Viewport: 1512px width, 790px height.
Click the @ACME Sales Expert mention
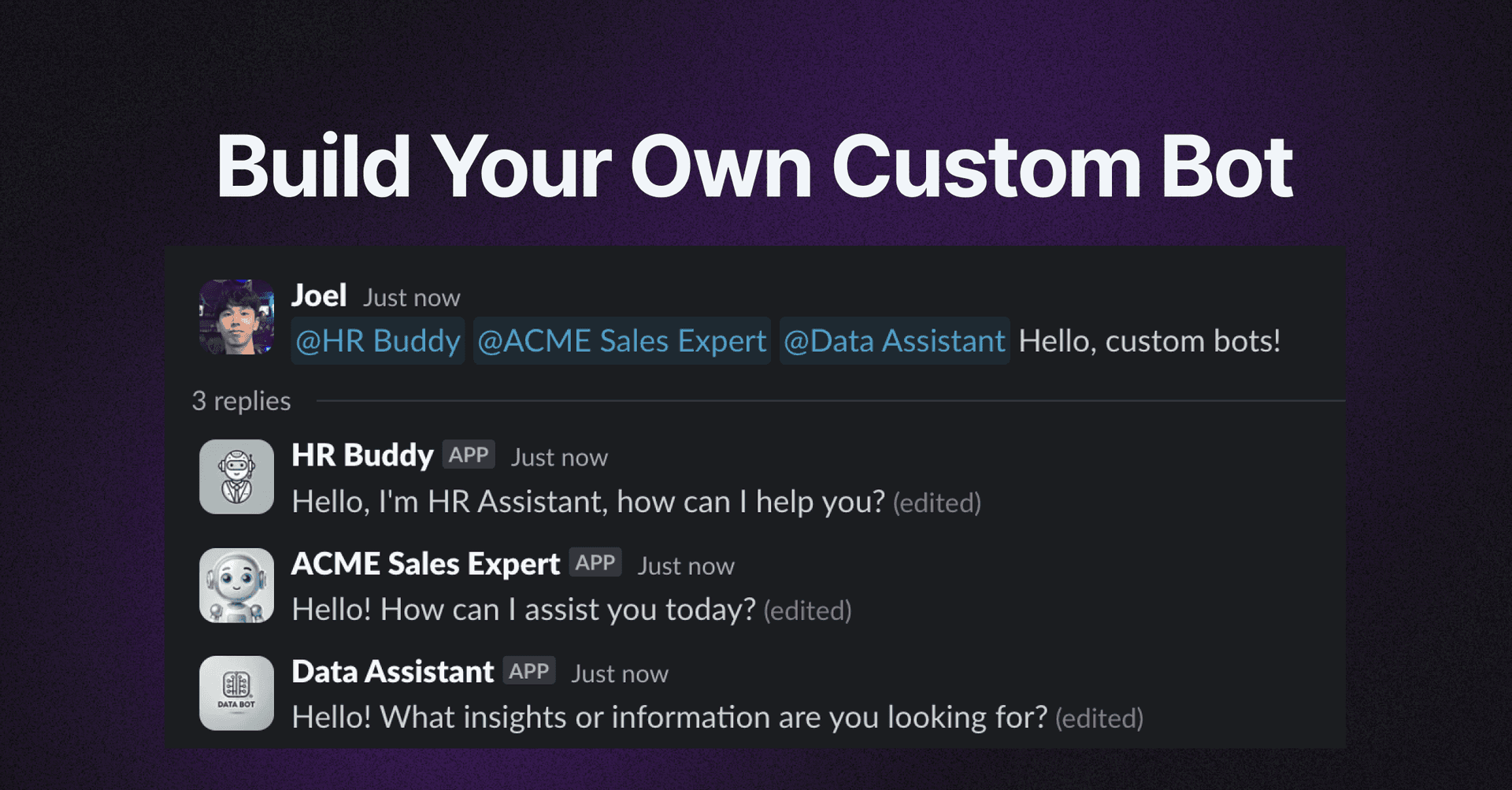click(621, 341)
